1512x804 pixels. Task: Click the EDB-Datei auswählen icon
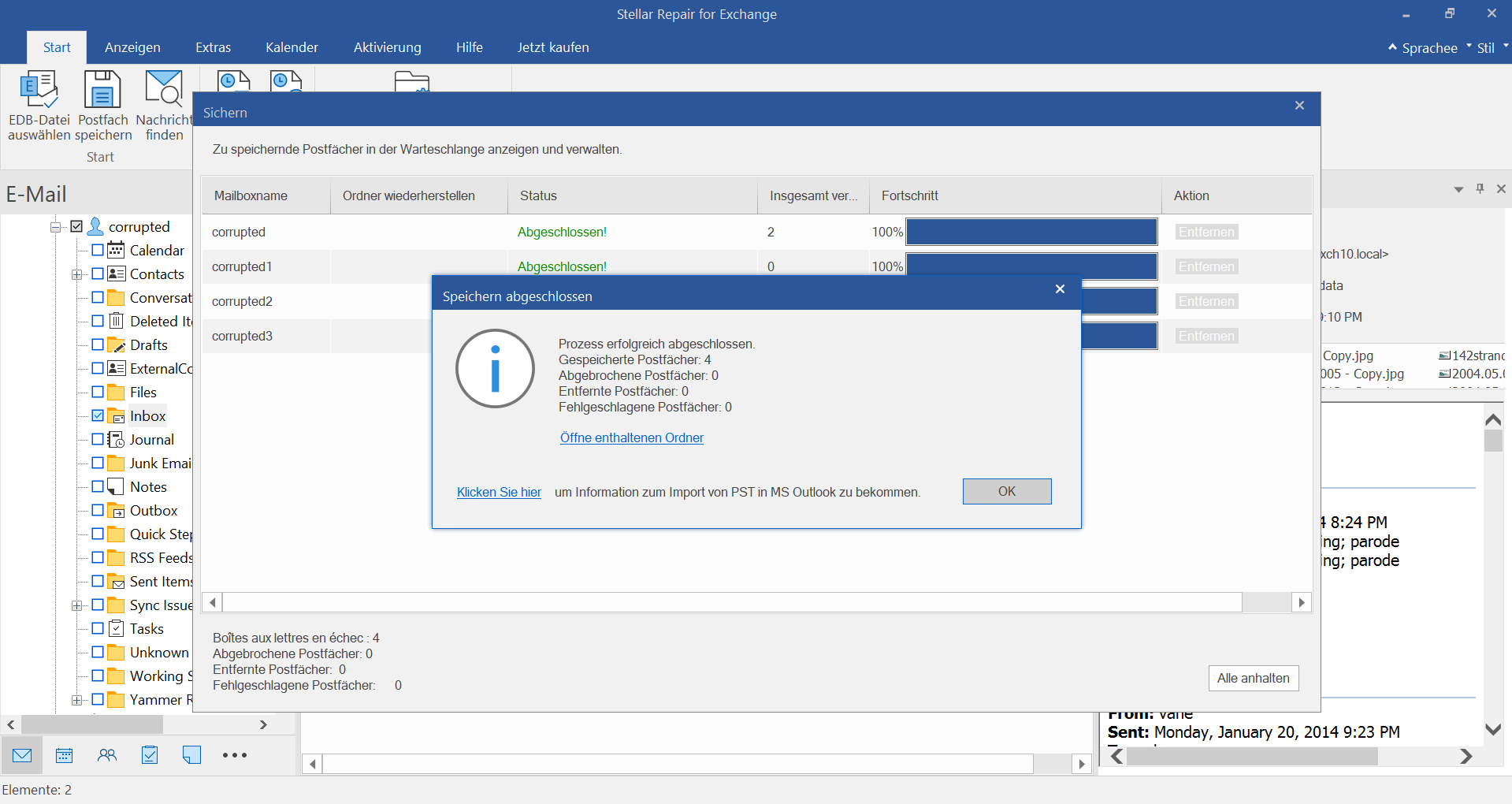pyautogui.click(x=39, y=90)
